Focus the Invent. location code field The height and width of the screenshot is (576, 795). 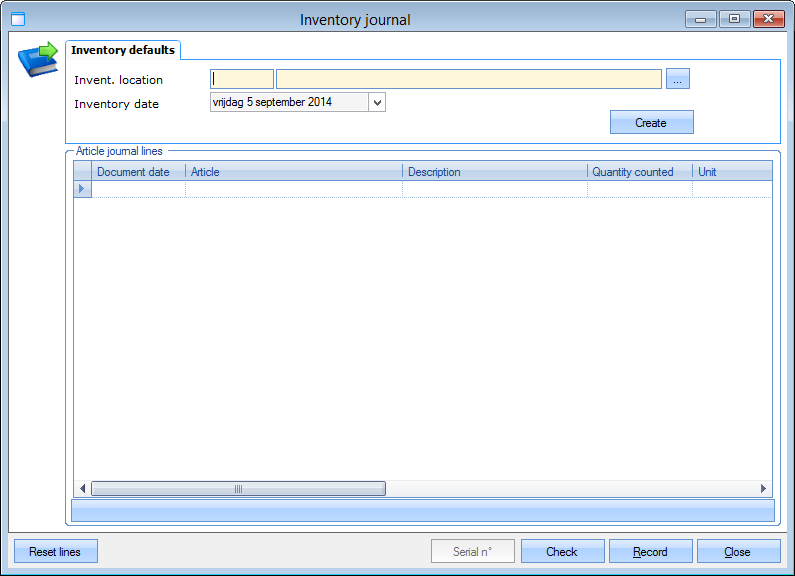pyautogui.click(x=242, y=80)
